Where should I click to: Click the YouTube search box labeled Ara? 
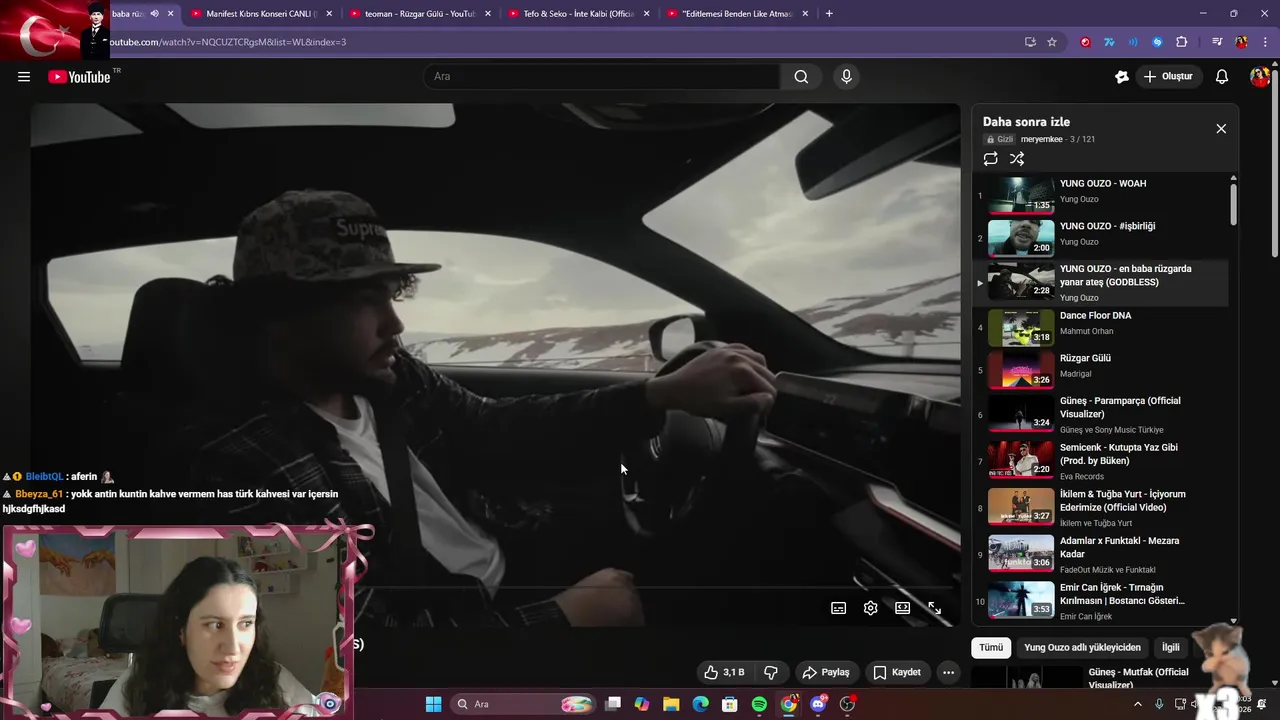[x=601, y=77]
